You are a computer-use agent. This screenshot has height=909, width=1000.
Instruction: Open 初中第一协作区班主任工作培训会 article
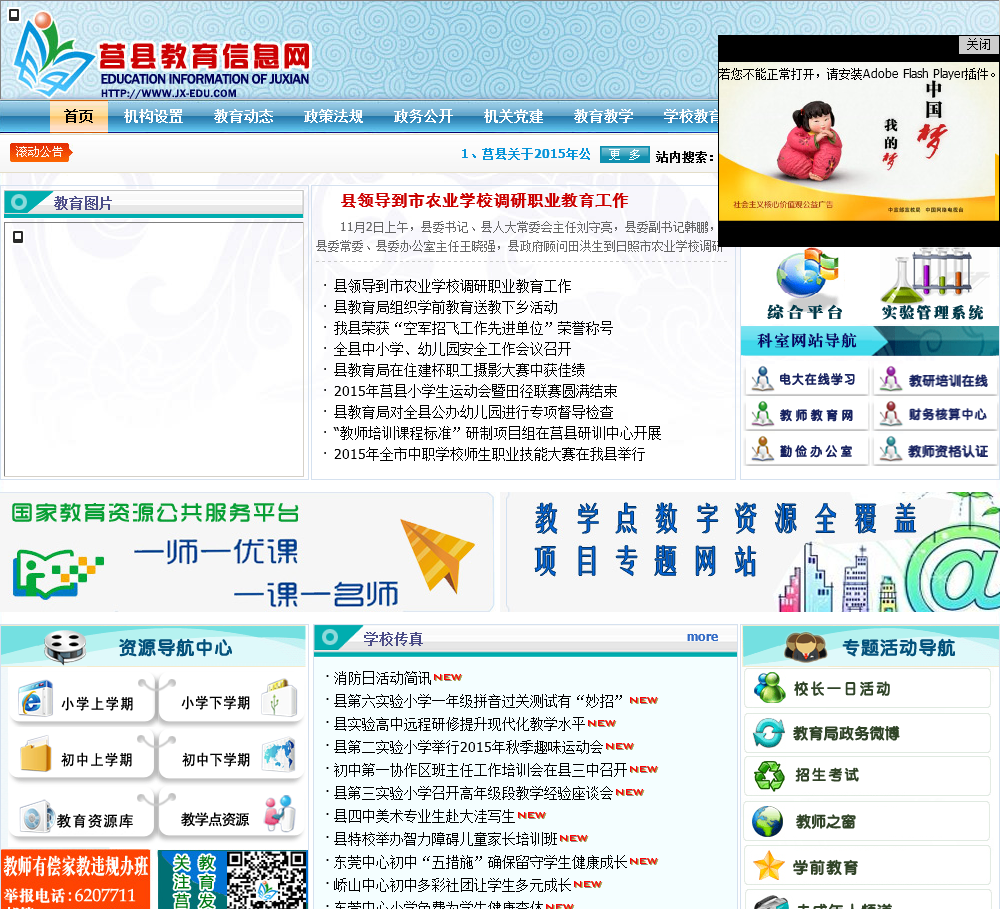[480, 770]
